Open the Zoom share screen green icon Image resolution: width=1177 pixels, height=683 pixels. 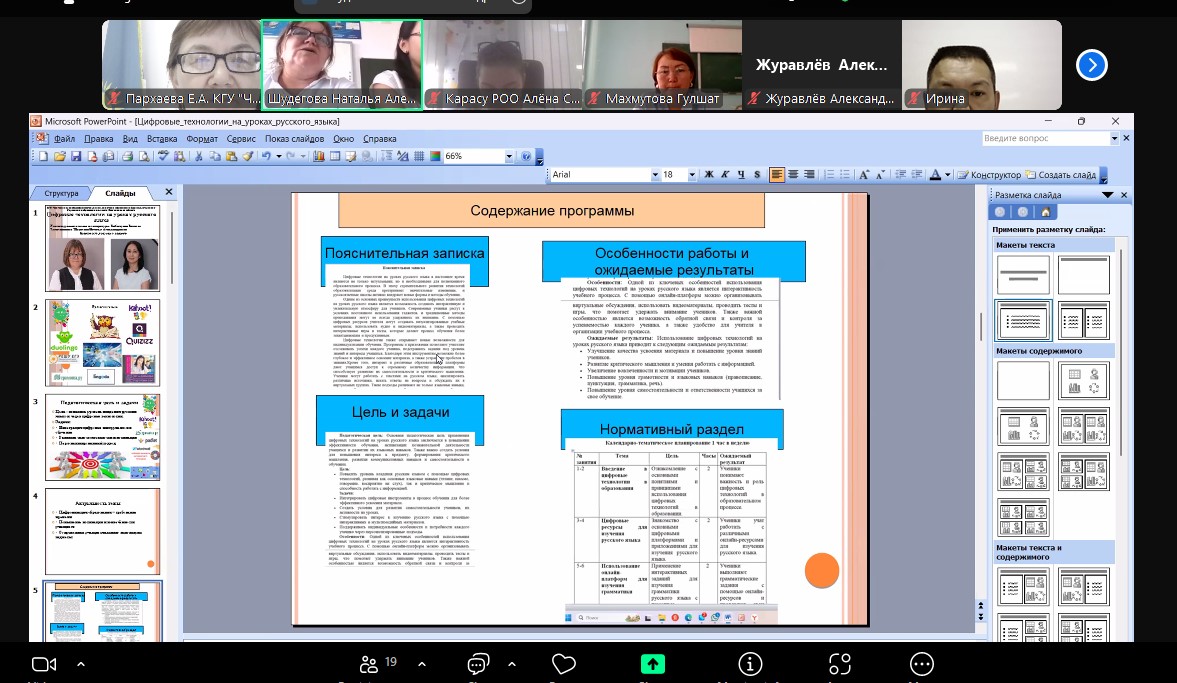click(x=653, y=663)
